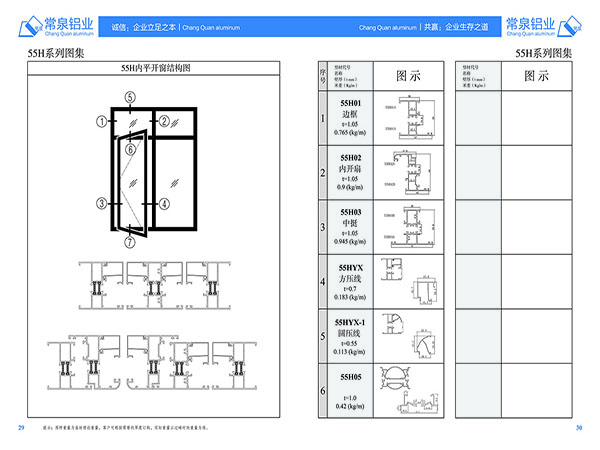Click the header slogan 共赢：企业生存之道
The width and height of the screenshot is (600, 450).
pyautogui.click(x=456, y=27)
